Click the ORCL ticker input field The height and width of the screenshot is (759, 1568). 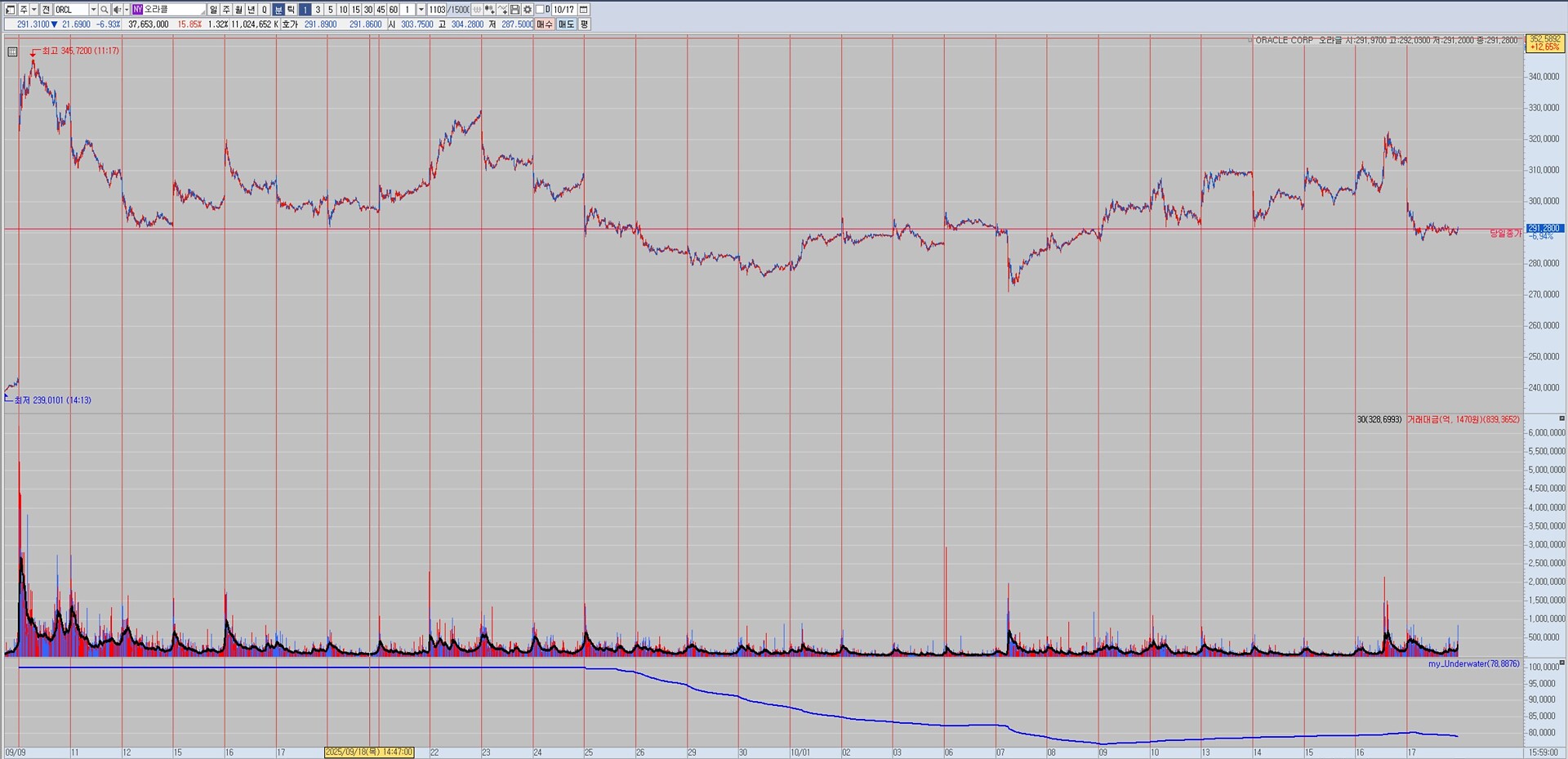click(71, 10)
